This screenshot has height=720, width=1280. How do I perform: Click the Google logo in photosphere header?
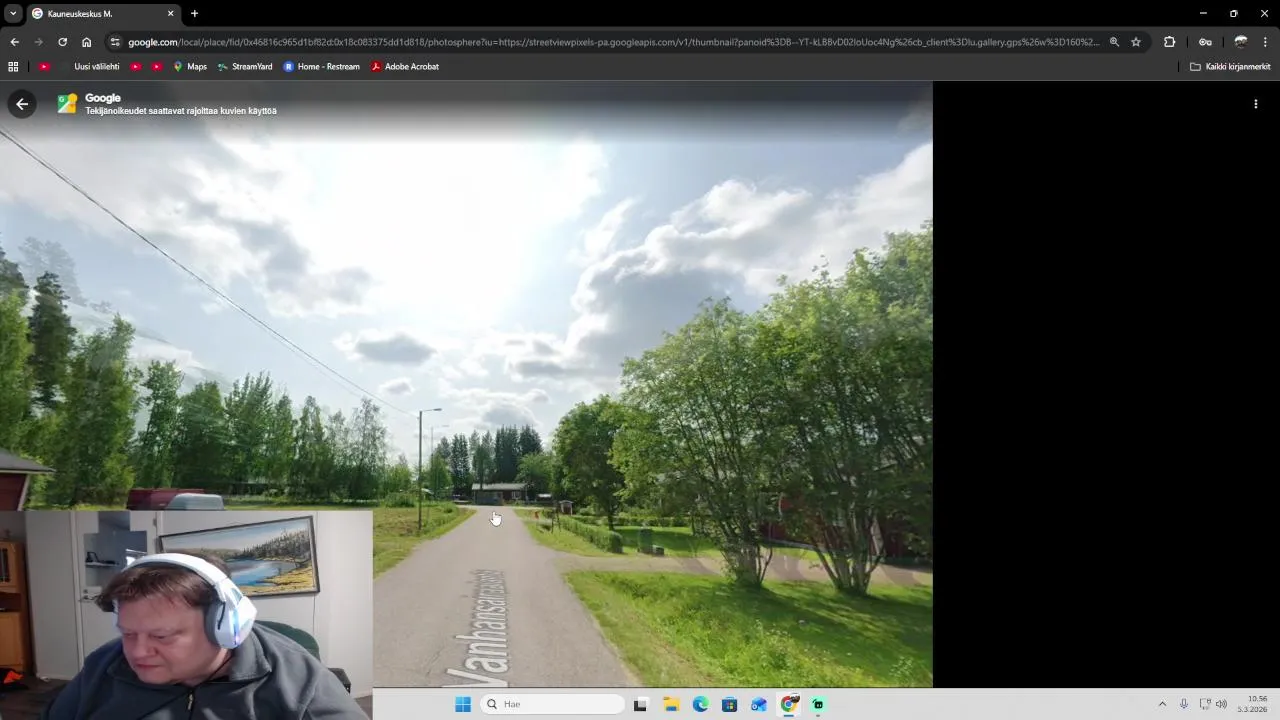point(103,98)
